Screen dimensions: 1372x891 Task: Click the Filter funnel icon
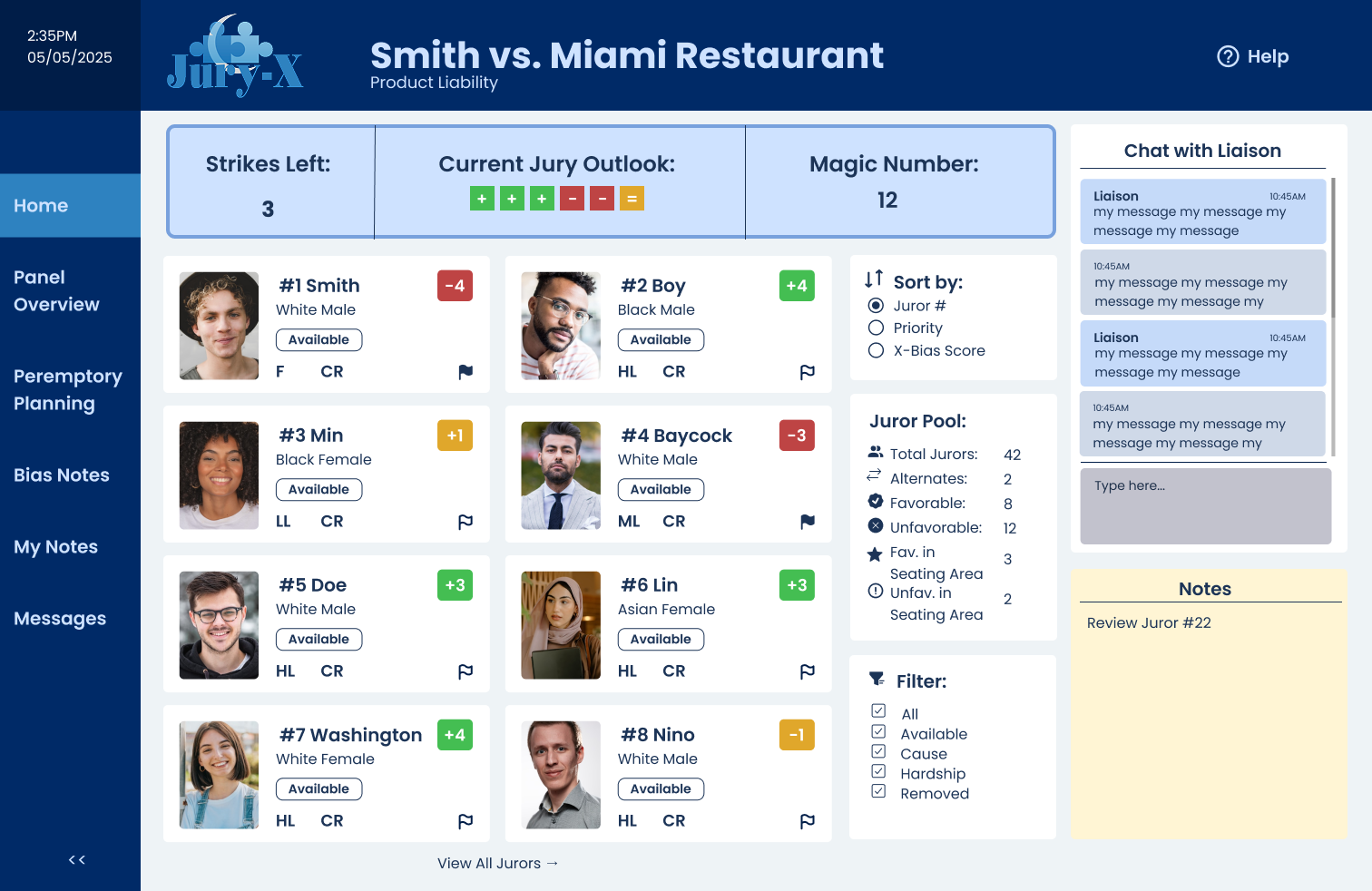877,679
